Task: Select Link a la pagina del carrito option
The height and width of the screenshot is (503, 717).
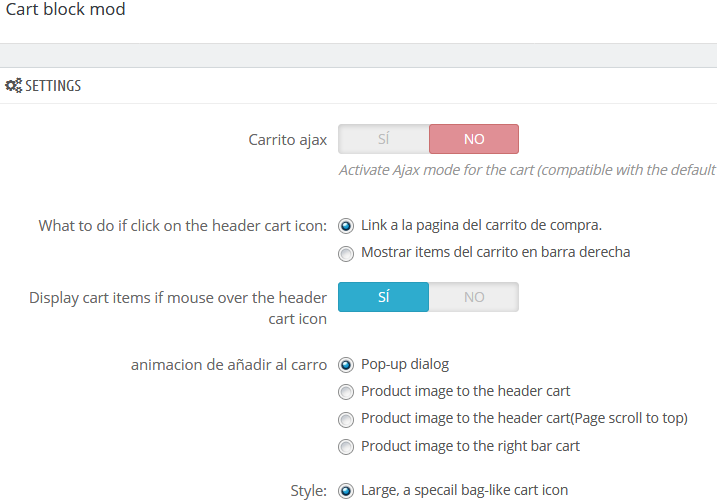Action: click(346, 225)
